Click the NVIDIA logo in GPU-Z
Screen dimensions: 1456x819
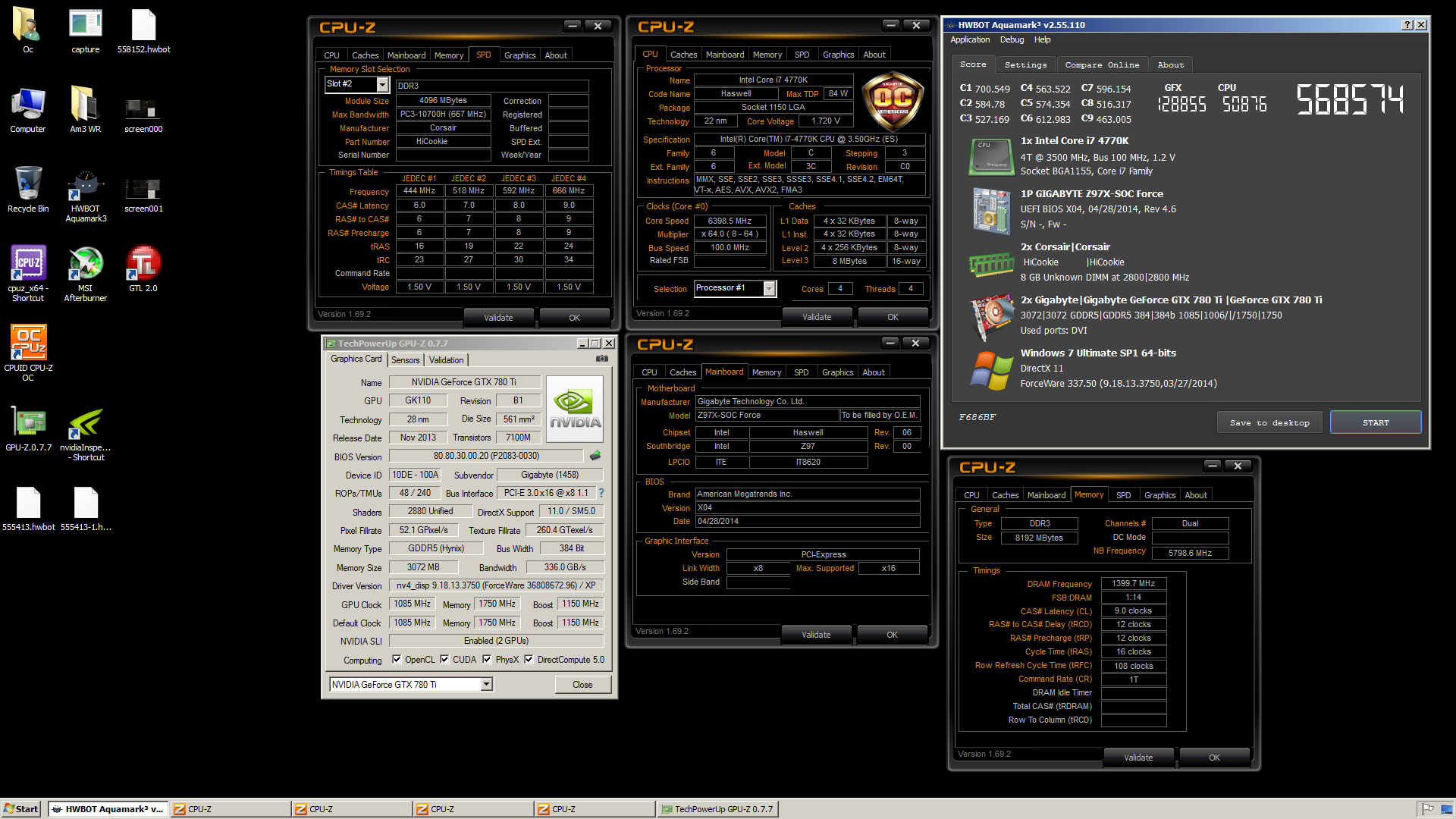[575, 409]
